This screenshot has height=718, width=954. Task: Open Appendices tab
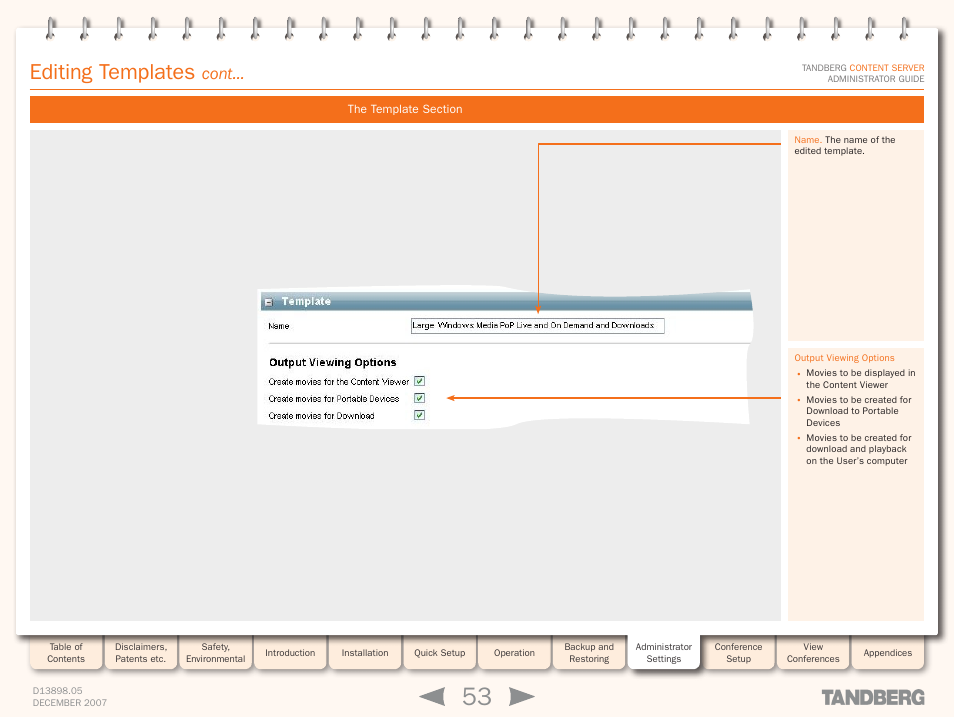[x=888, y=653]
